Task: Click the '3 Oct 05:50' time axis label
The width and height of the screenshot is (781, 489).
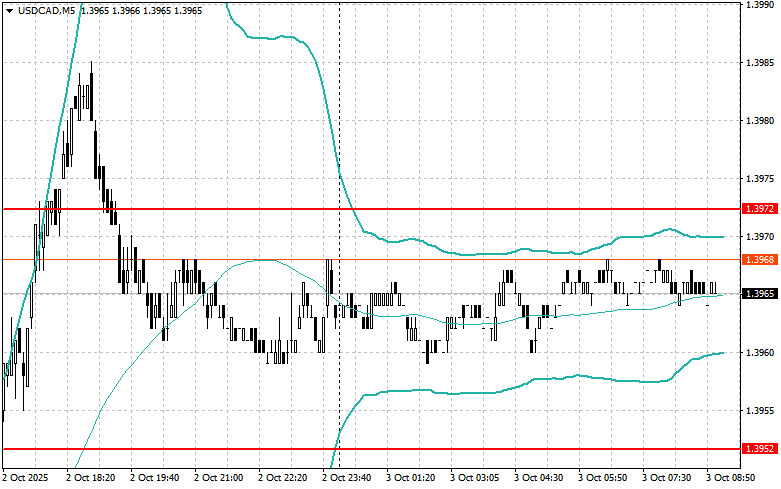Action: 603,478
